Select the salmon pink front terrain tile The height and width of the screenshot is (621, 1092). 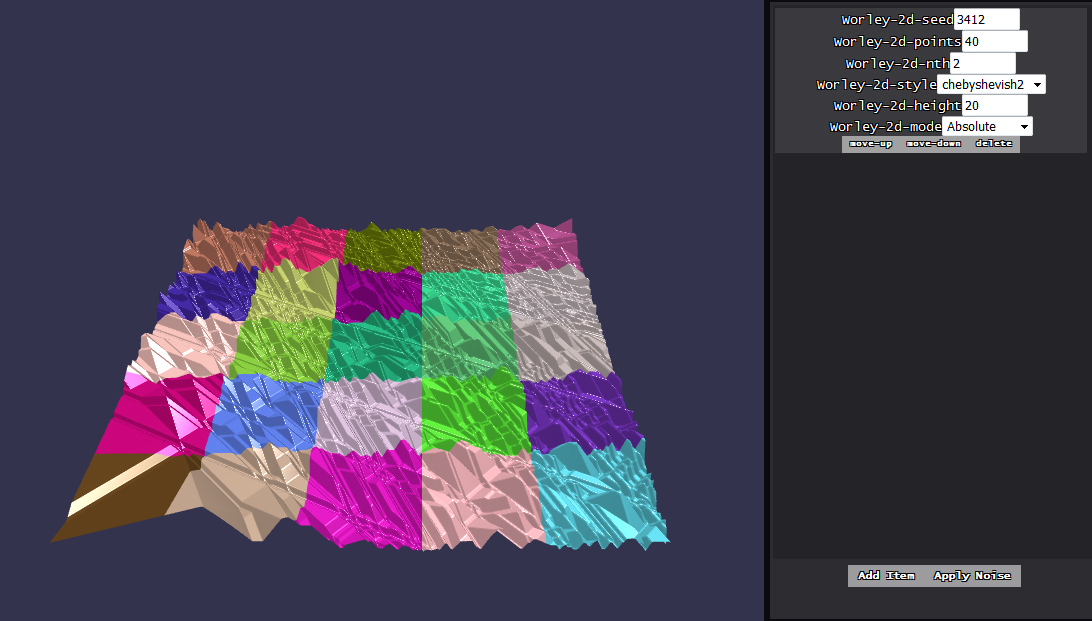[478, 495]
